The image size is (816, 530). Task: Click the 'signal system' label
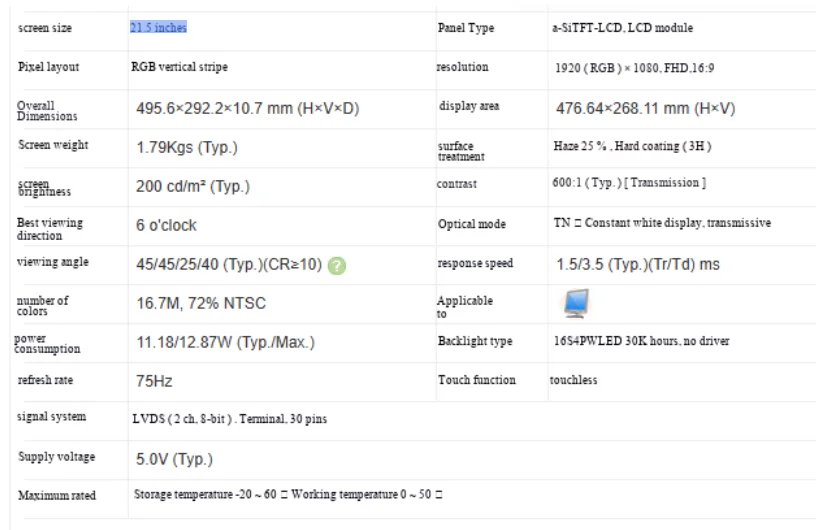52,417
